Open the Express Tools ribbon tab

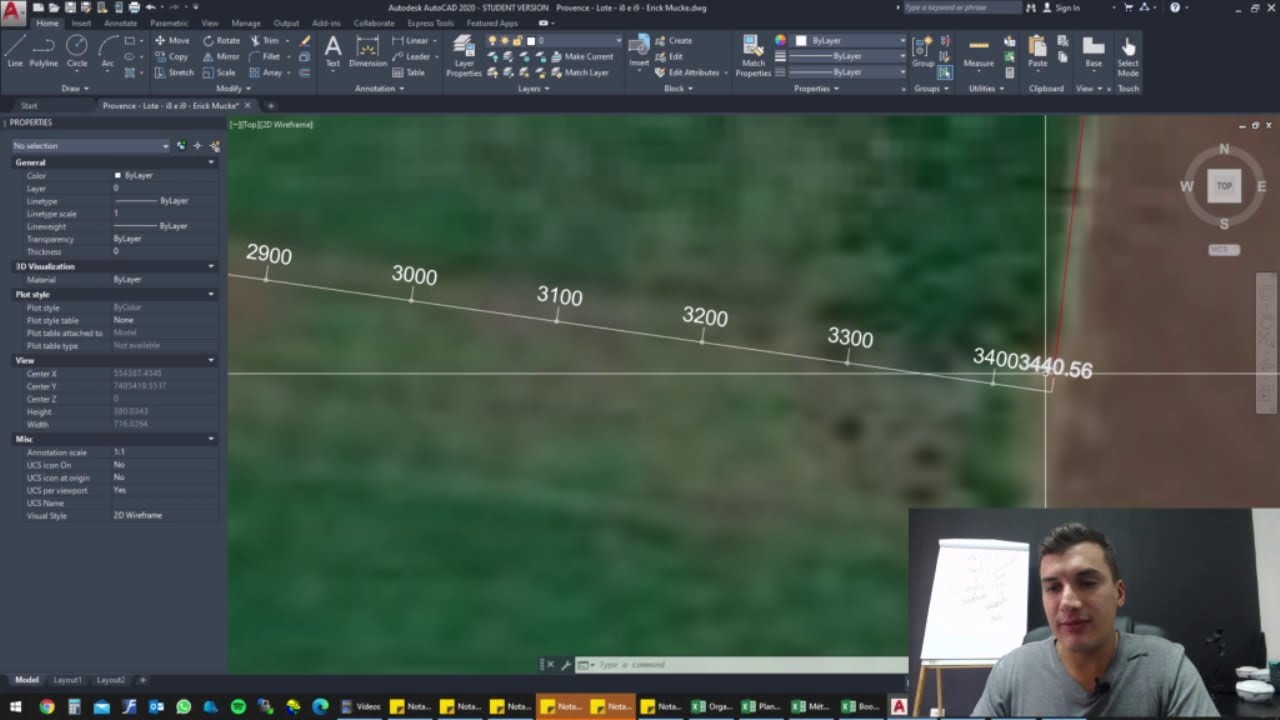point(430,23)
